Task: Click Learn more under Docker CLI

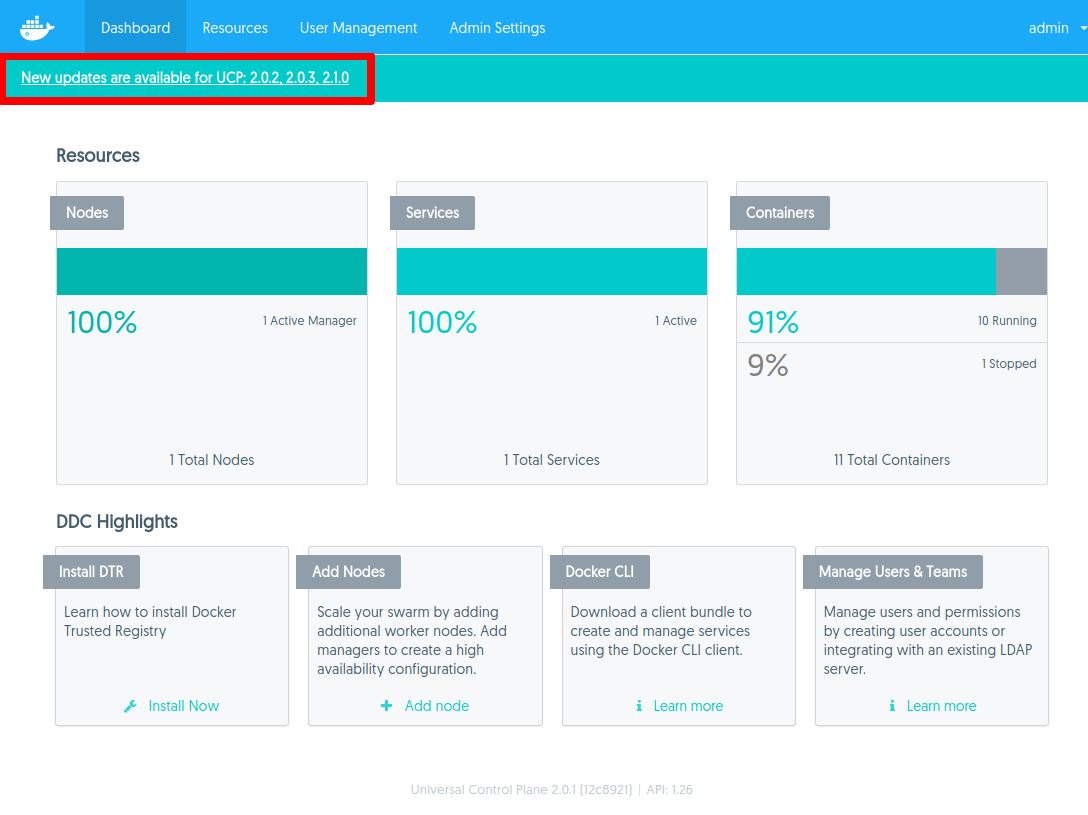Action: pos(688,706)
